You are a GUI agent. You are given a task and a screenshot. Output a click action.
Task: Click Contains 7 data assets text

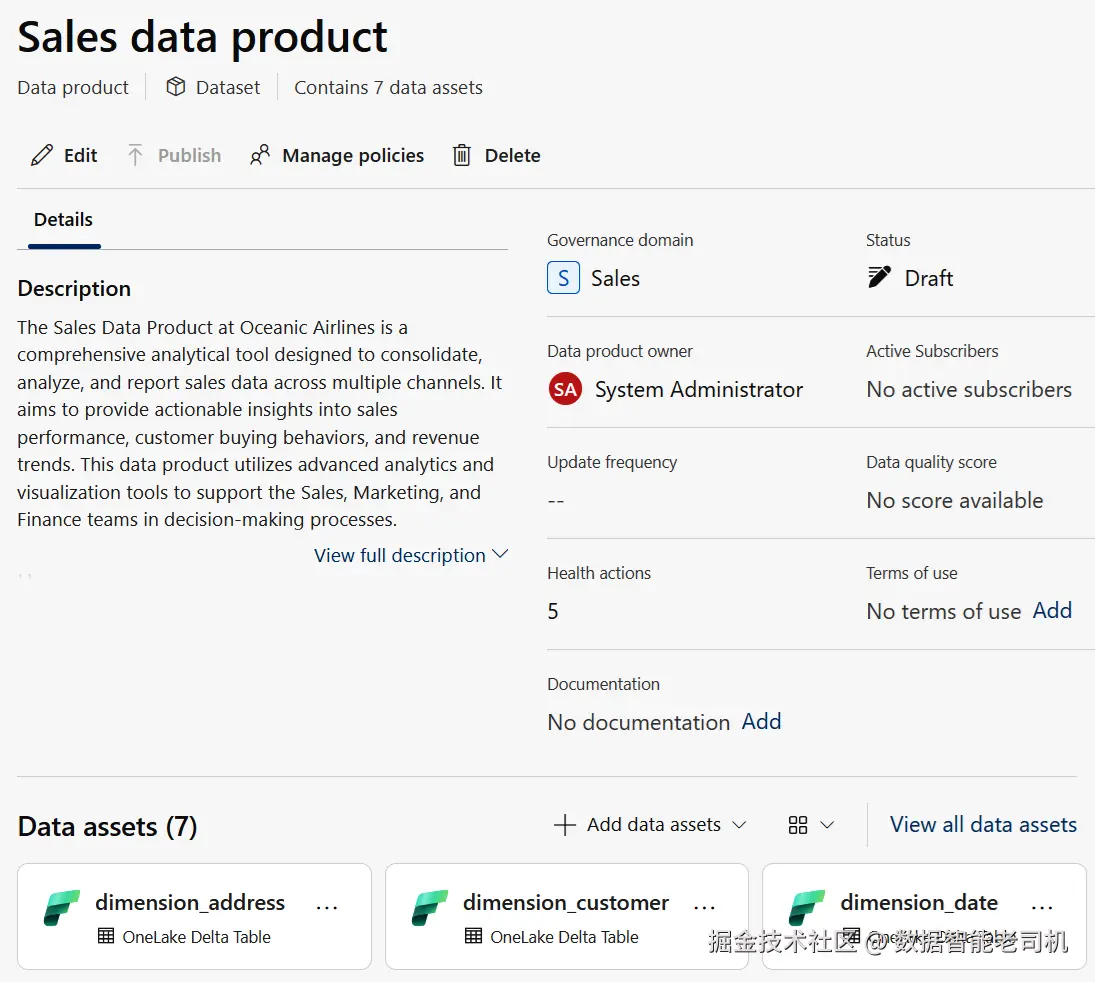(388, 87)
